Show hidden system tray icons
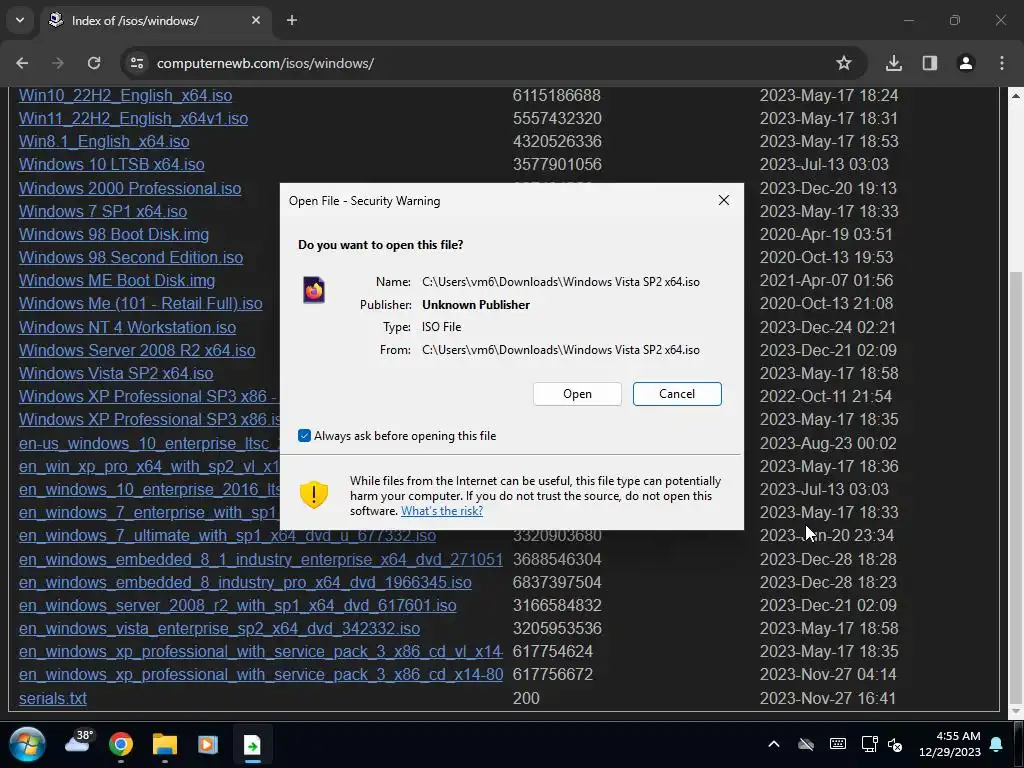1024x768 pixels. [x=774, y=744]
